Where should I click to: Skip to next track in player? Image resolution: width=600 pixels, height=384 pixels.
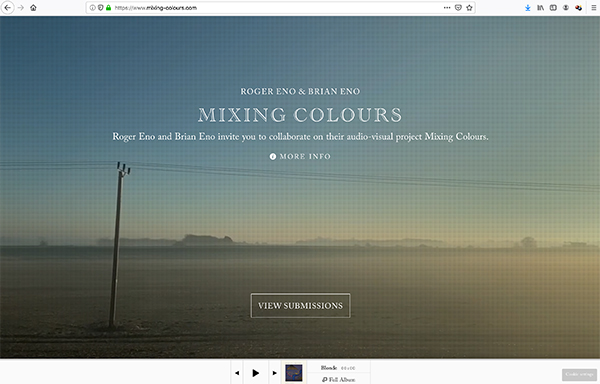[x=274, y=373]
